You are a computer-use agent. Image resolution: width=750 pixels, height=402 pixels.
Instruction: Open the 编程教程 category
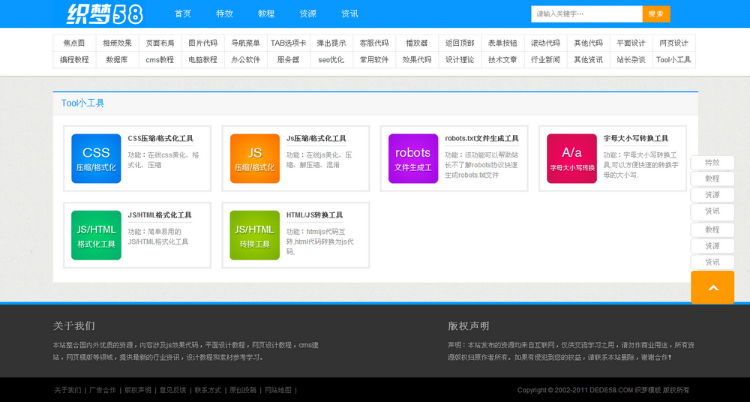[x=74, y=60]
